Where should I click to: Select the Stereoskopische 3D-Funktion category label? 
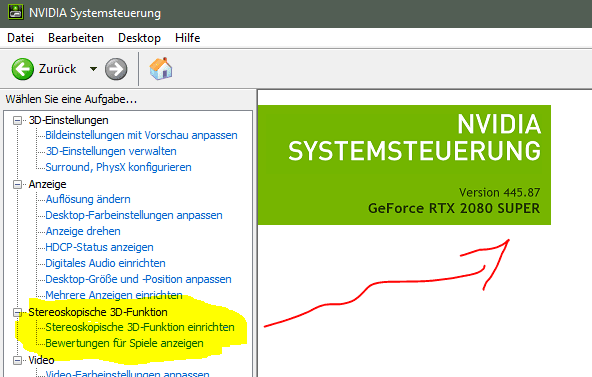pos(98,312)
